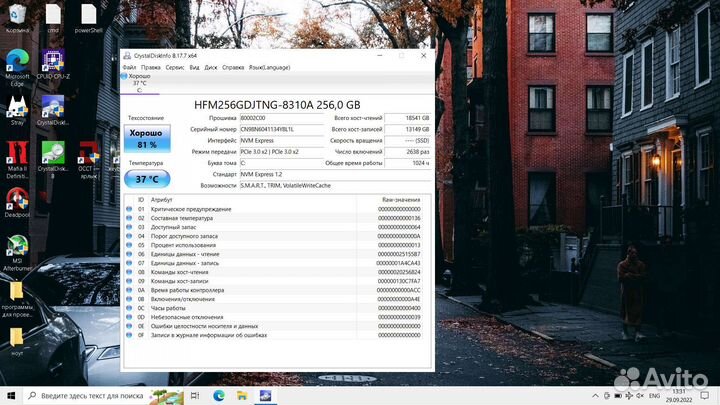Open the 'ноут' folder on desktop
Viewport: 720px width, 405px height.
pos(17,342)
